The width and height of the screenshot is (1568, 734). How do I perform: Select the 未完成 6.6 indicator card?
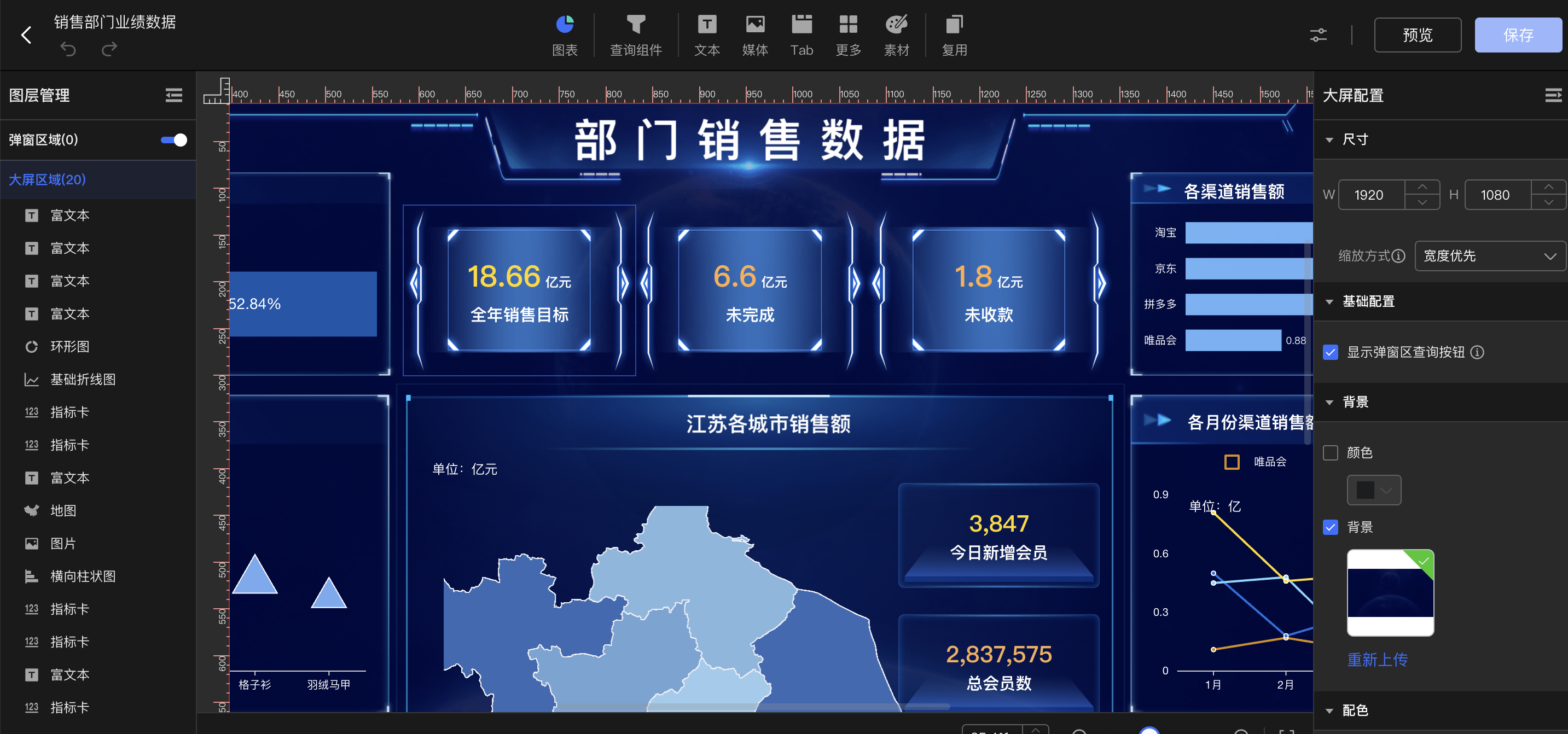pyautogui.click(x=750, y=290)
